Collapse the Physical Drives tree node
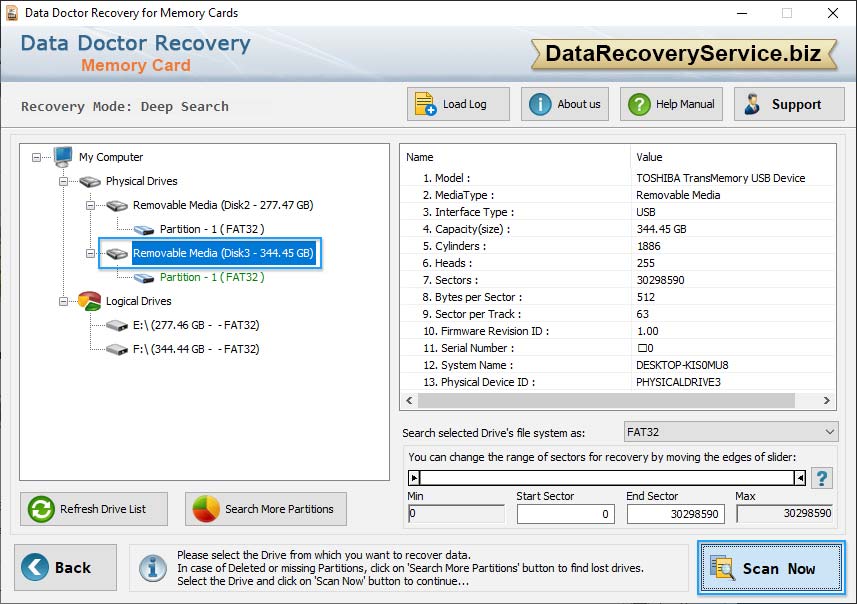Screen dimensions: 857x604 (x=63, y=181)
